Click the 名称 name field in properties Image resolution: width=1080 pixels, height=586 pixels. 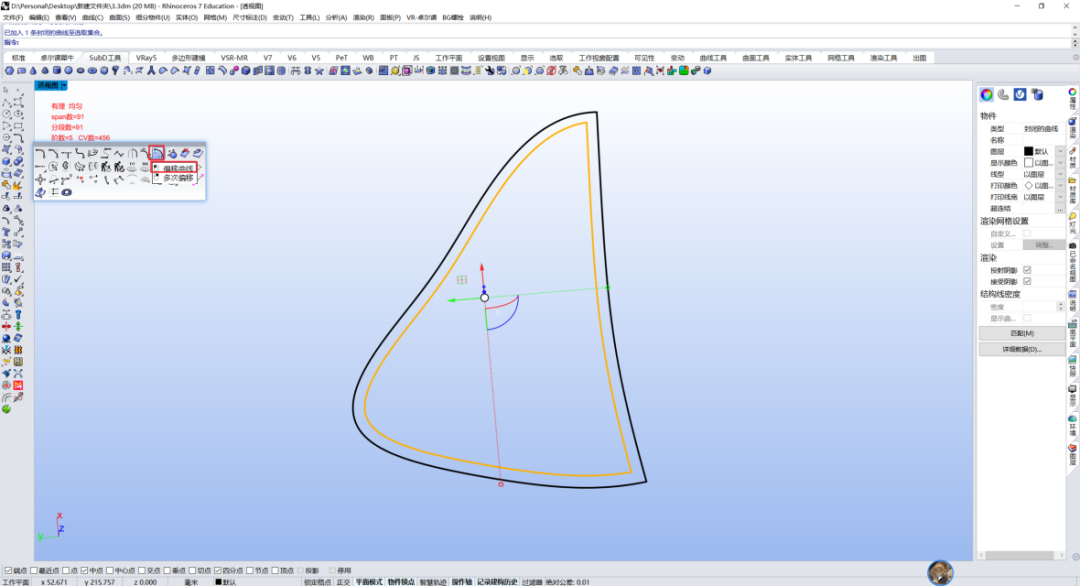click(1043, 140)
